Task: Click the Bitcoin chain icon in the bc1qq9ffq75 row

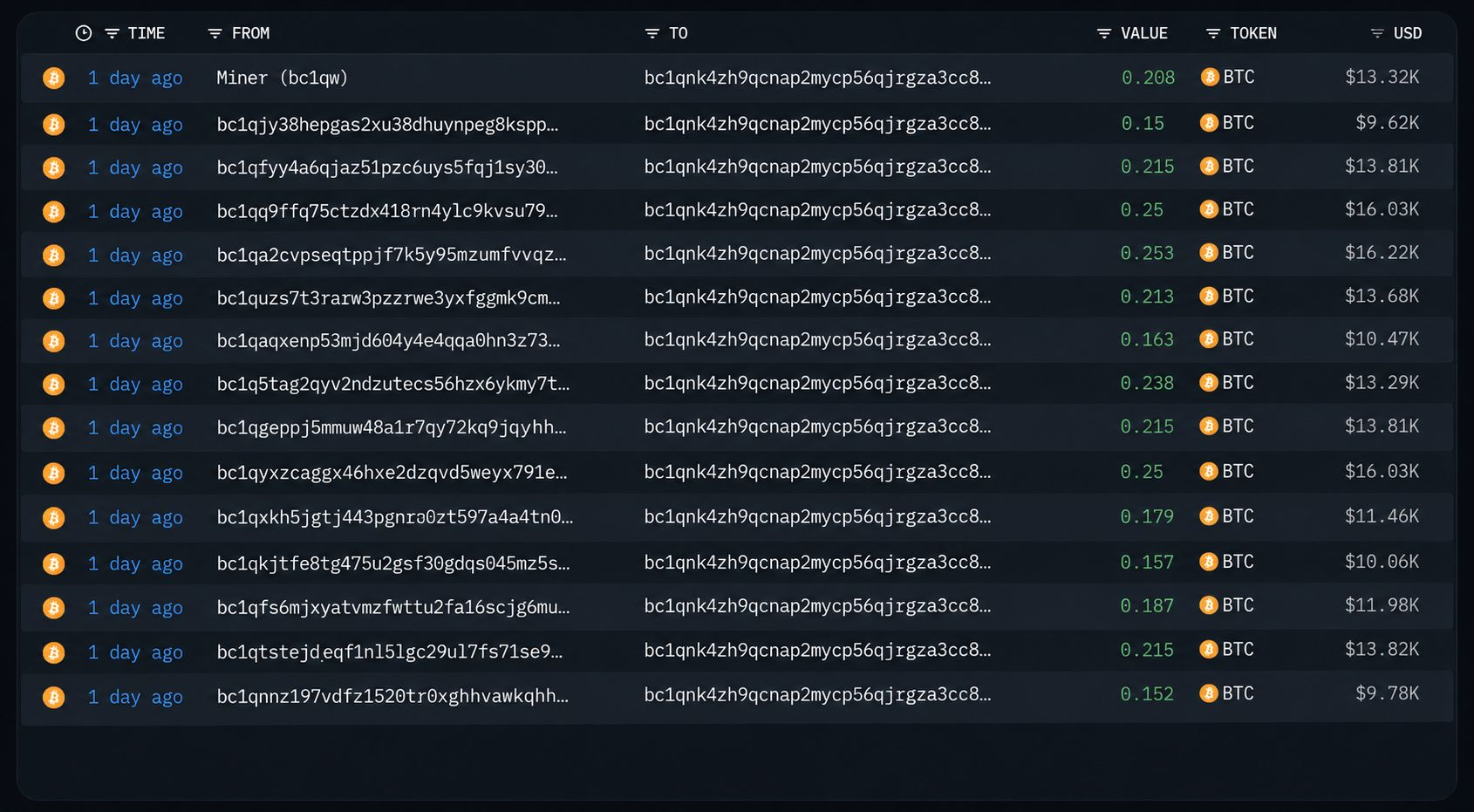Action: click(54, 211)
